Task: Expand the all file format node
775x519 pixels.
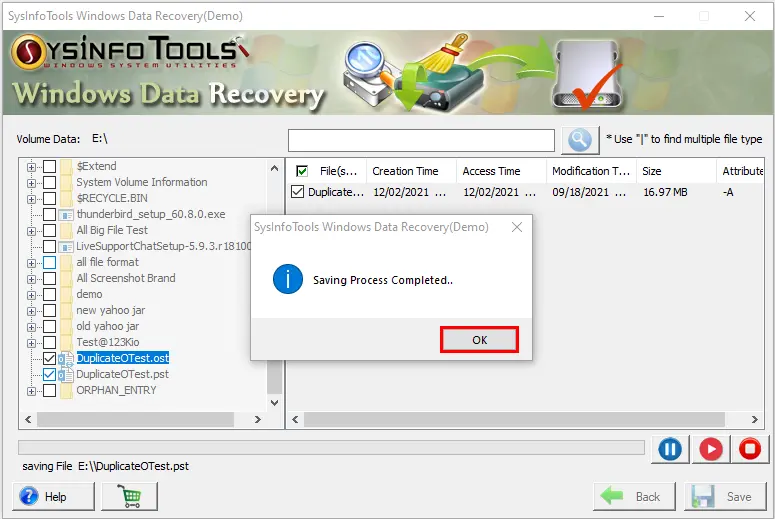Action: click(x=31, y=263)
